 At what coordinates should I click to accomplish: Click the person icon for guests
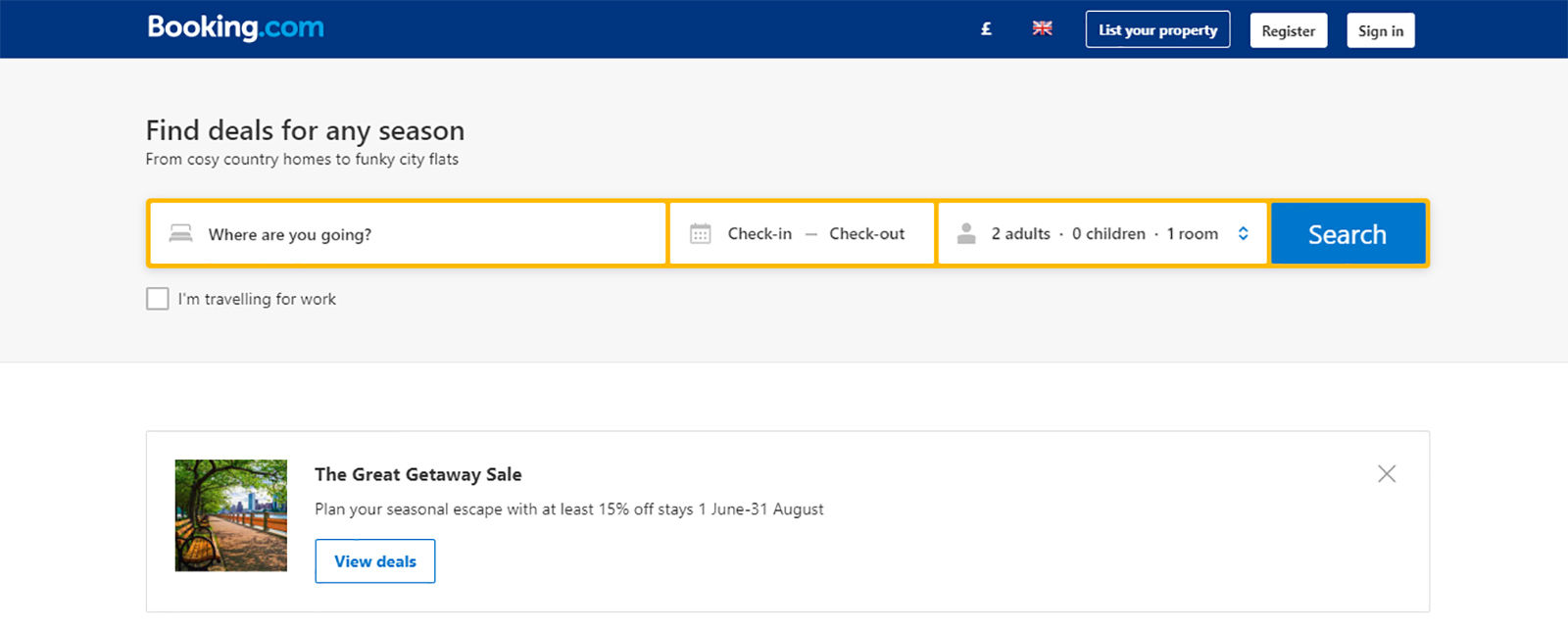point(966,233)
